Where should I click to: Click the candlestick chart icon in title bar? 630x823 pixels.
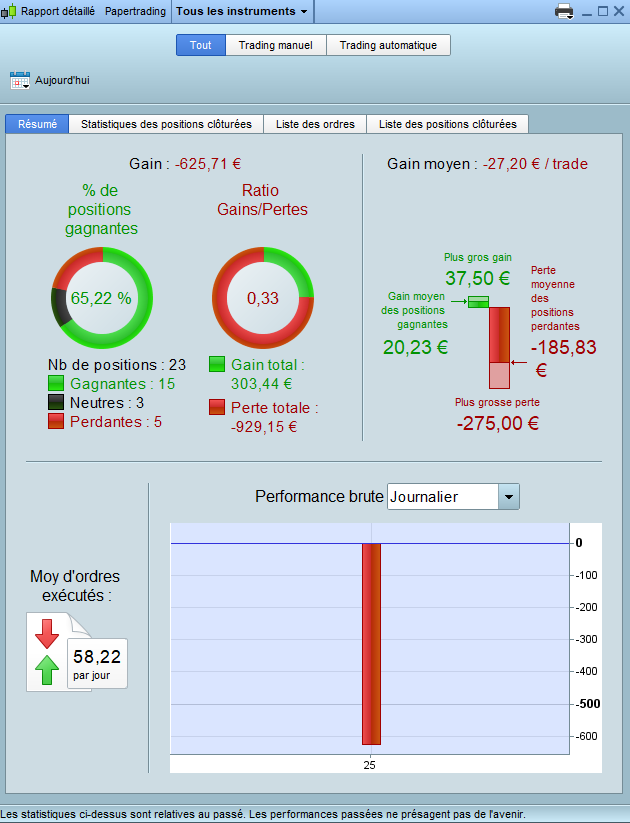(8, 11)
